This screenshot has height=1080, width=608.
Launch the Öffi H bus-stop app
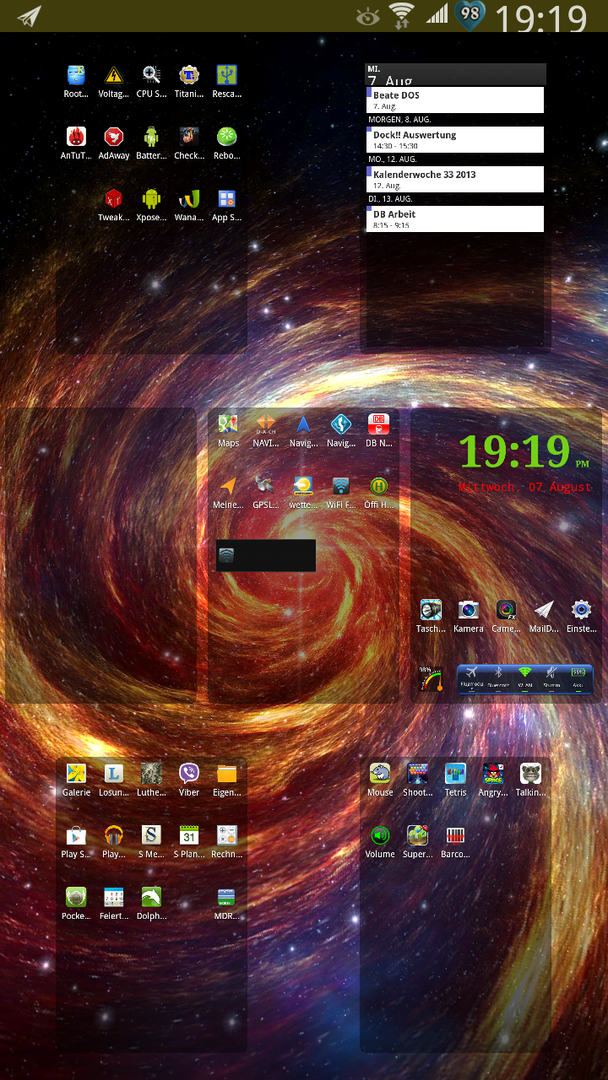tap(379, 486)
